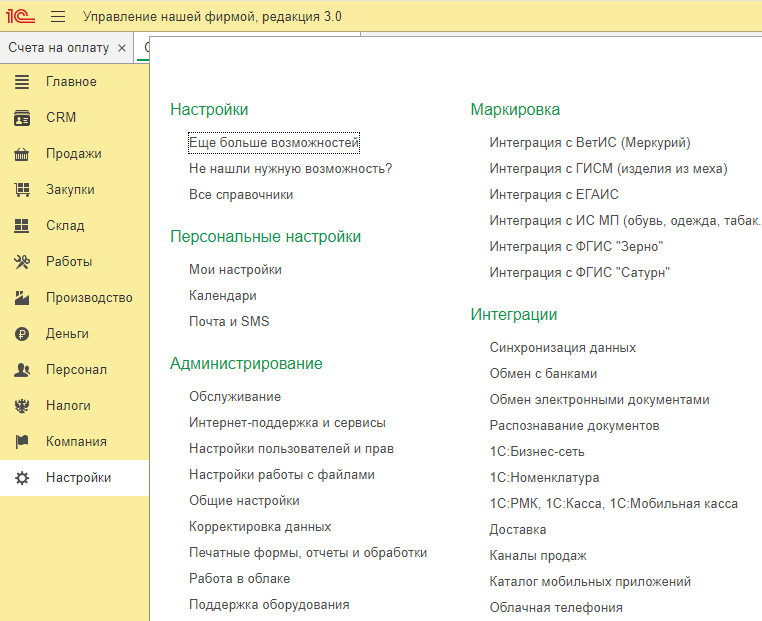The height and width of the screenshot is (621, 762).
Task: Click the Деньги ruble coin icon
Action: click(22, 334)
